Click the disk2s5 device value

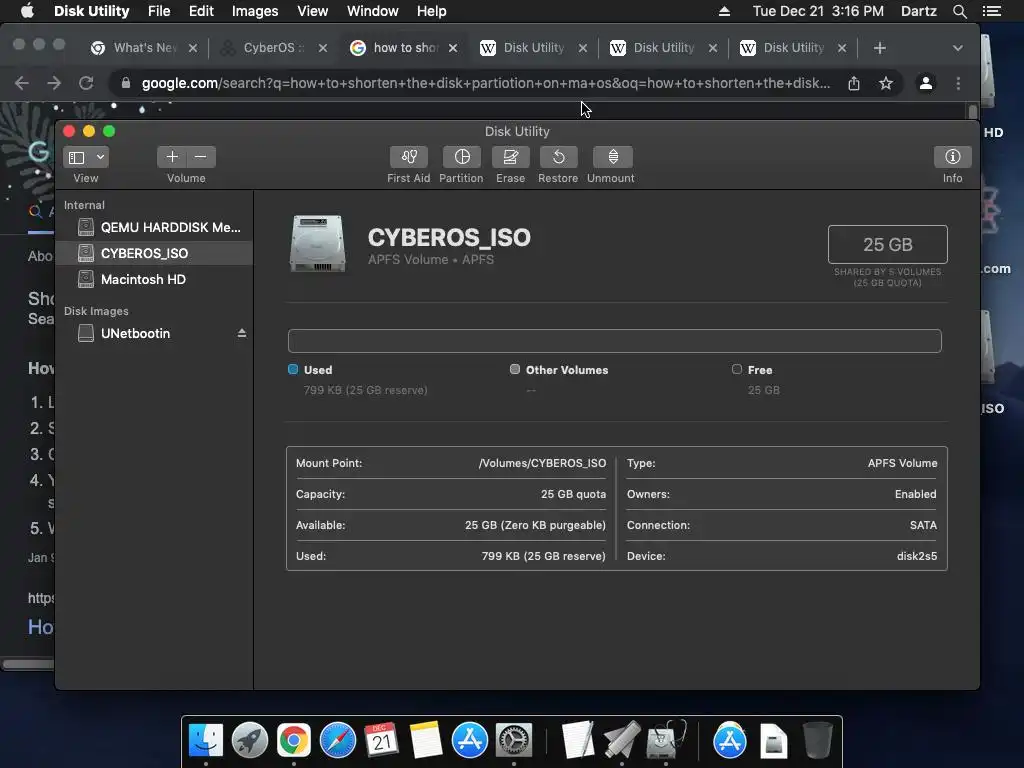point(917,556)
